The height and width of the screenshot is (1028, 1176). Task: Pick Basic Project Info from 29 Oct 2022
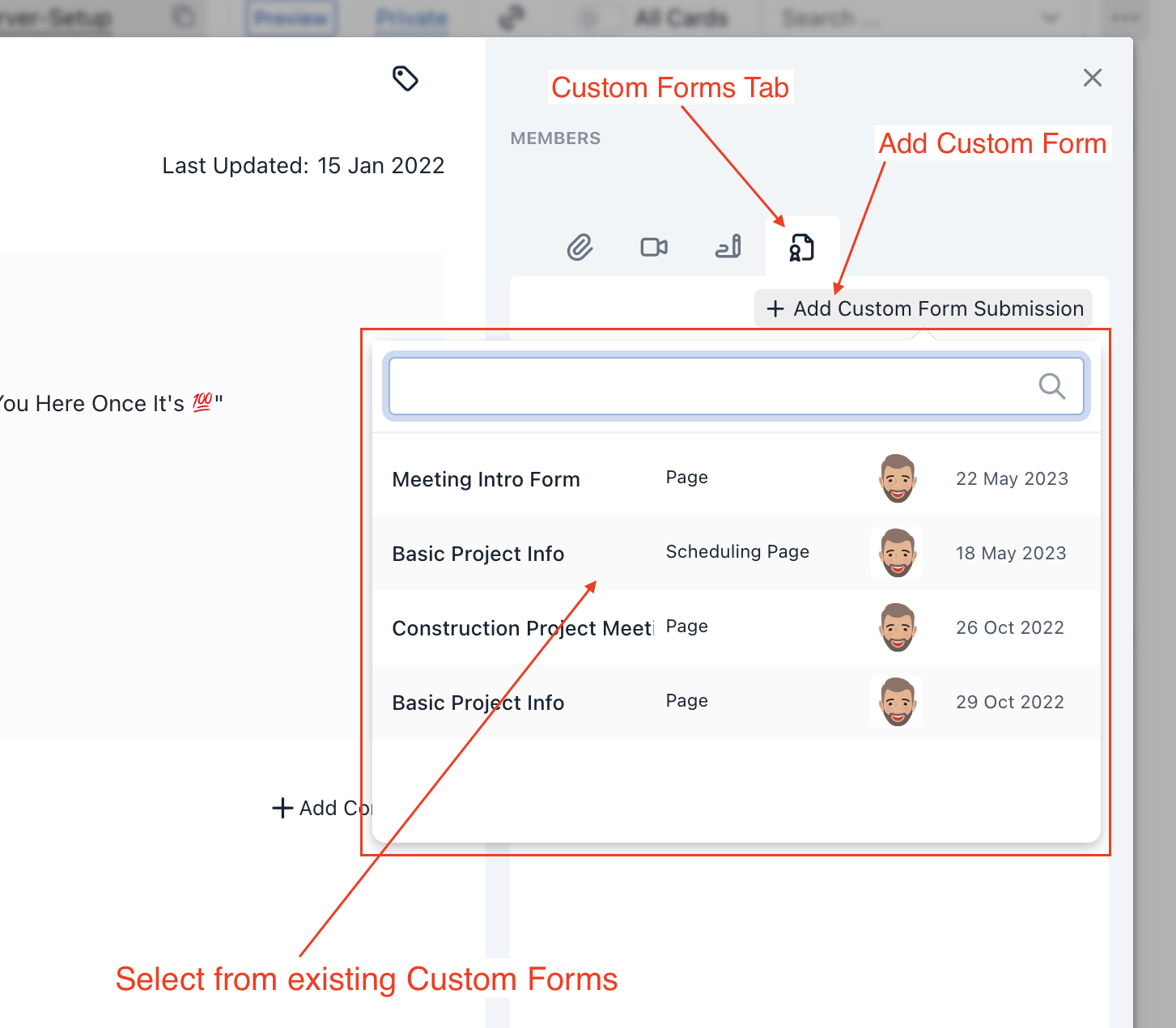478,703
